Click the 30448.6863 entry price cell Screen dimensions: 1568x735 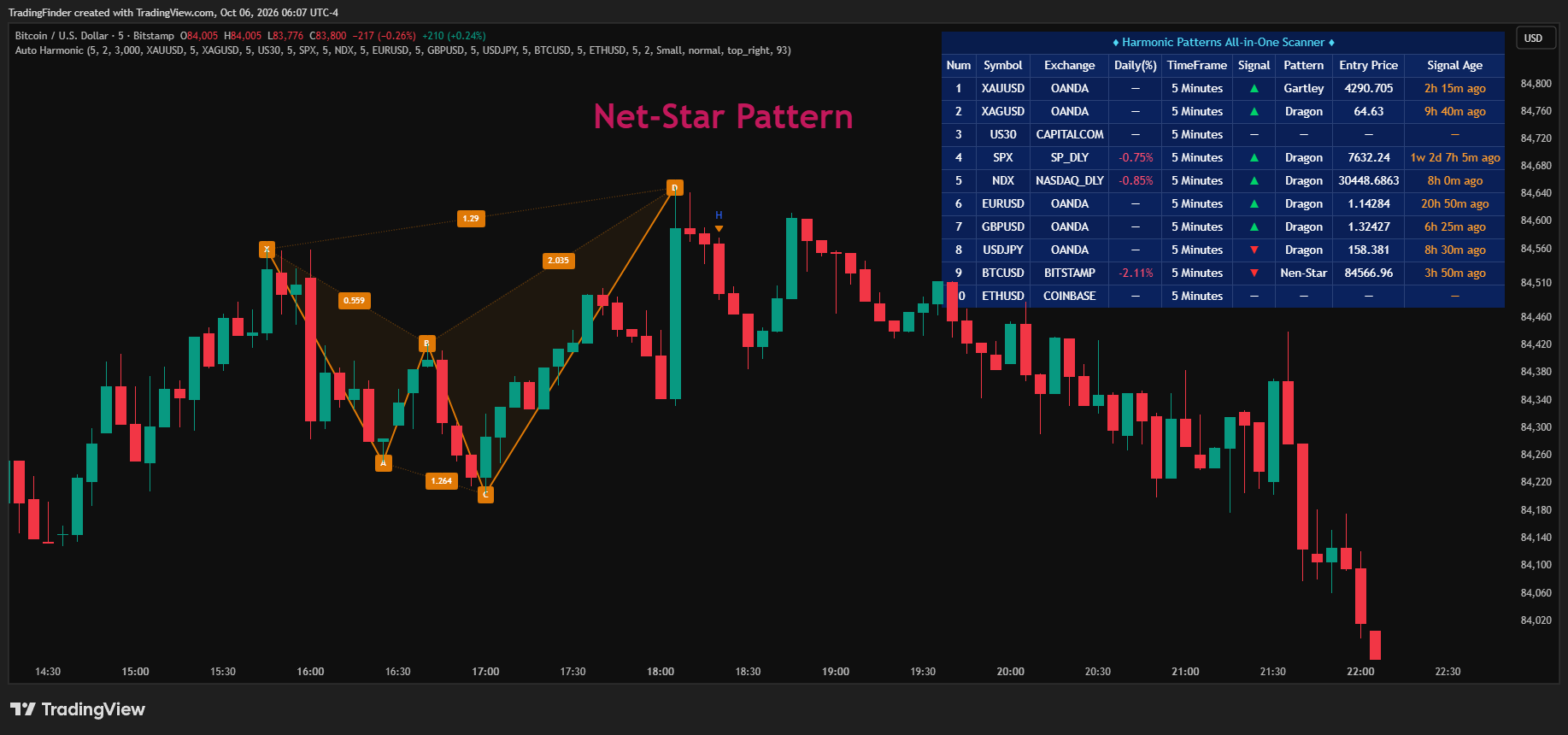[1368, 181]
